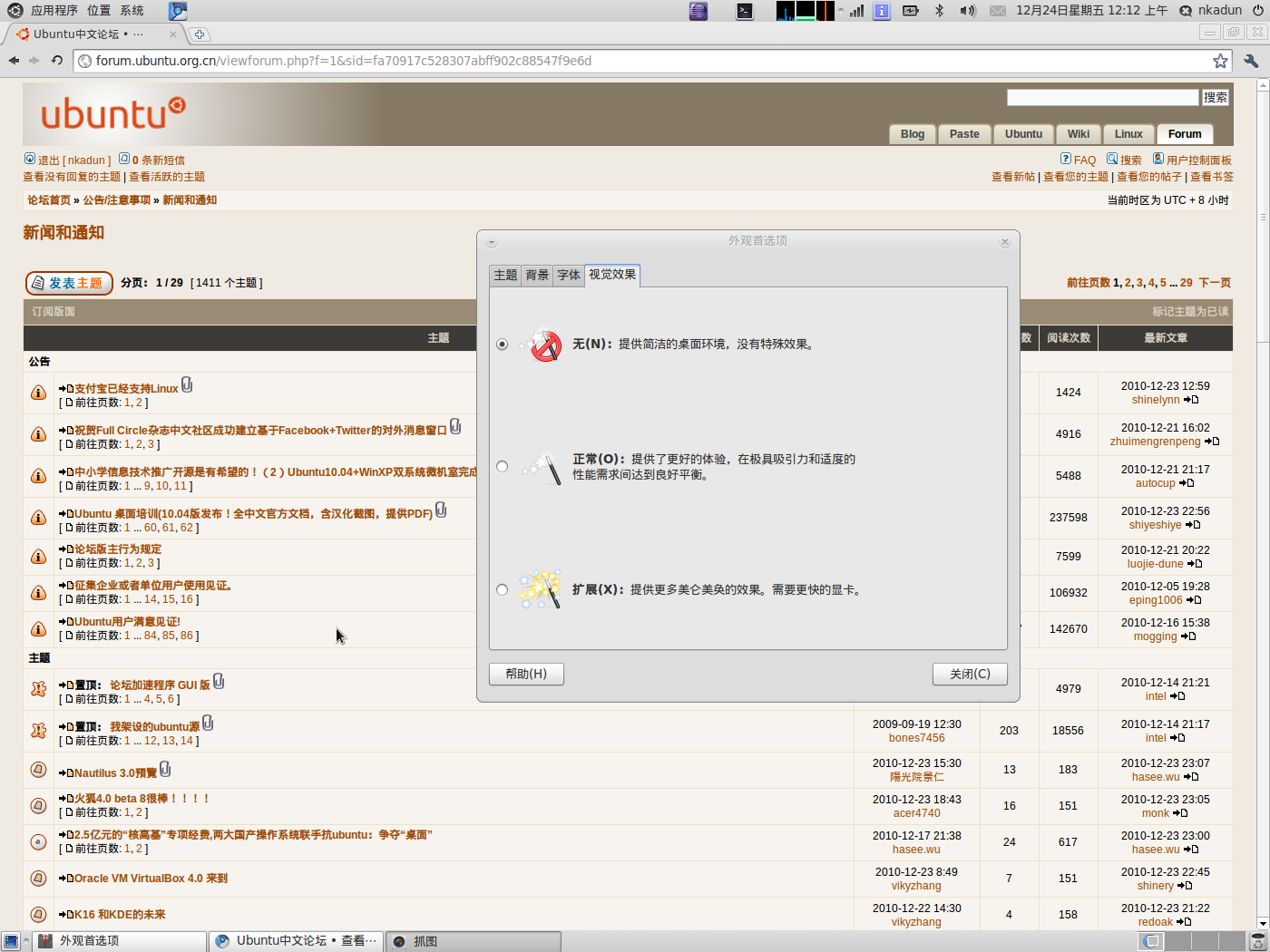
Task: Open the Wiki site tab
Action: (1079, 134)
